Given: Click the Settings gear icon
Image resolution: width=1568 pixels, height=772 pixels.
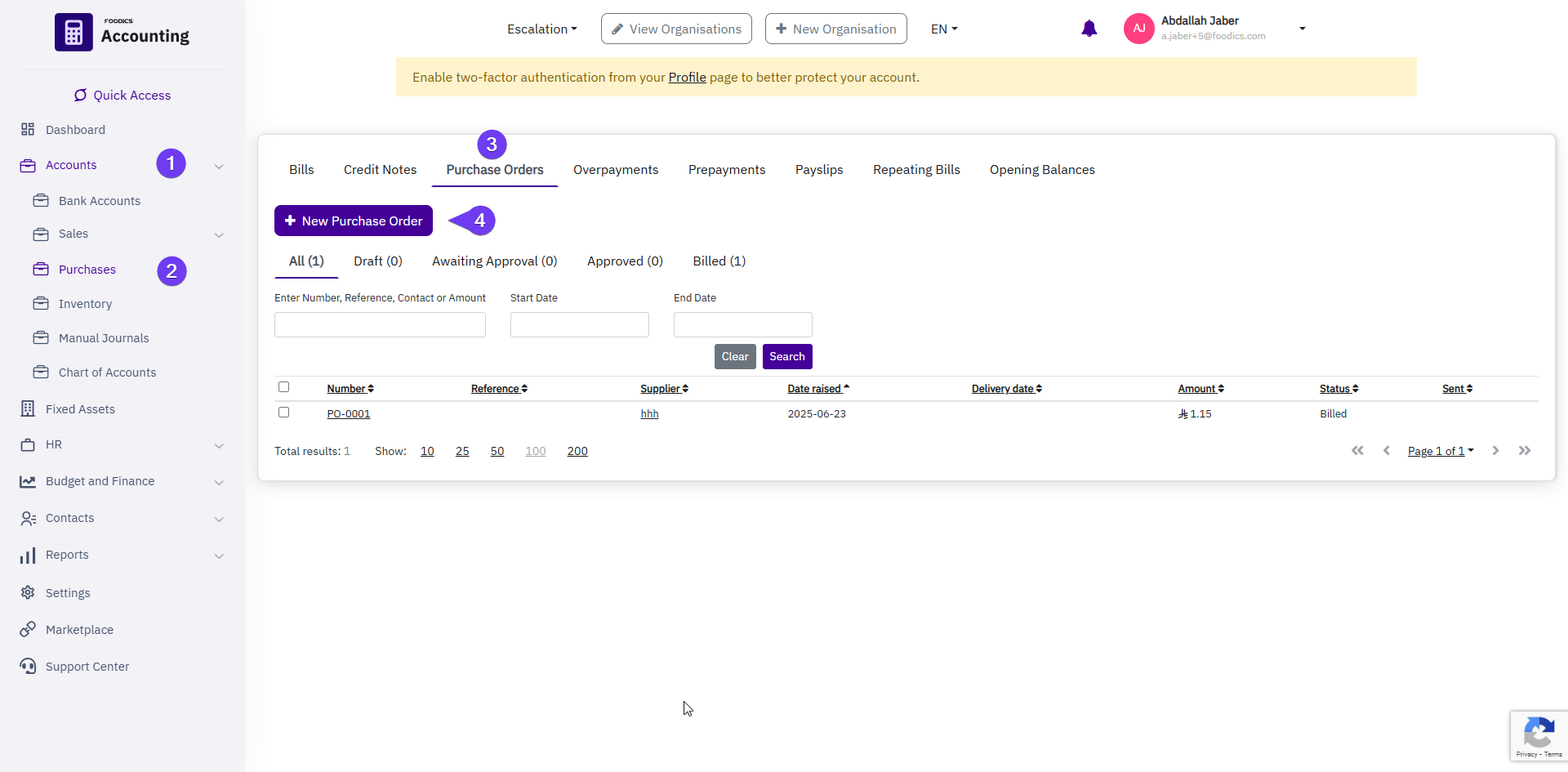Looking at the screenshot, I should tap(28, 592).
